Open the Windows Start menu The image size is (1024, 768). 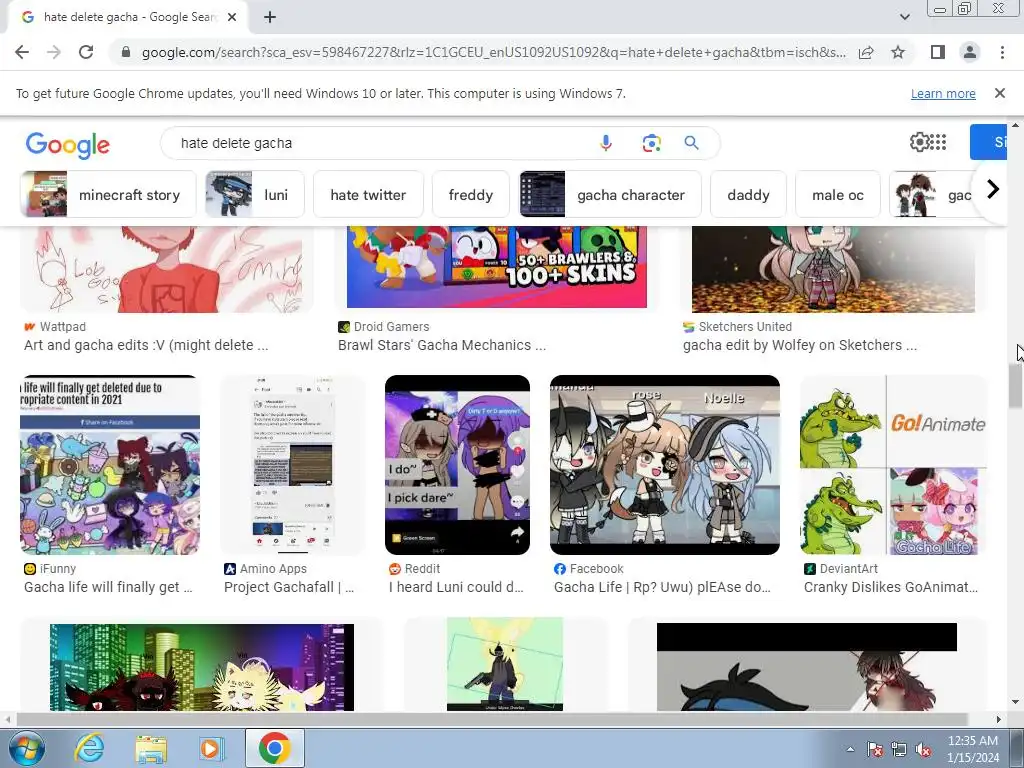pos(27,748)
